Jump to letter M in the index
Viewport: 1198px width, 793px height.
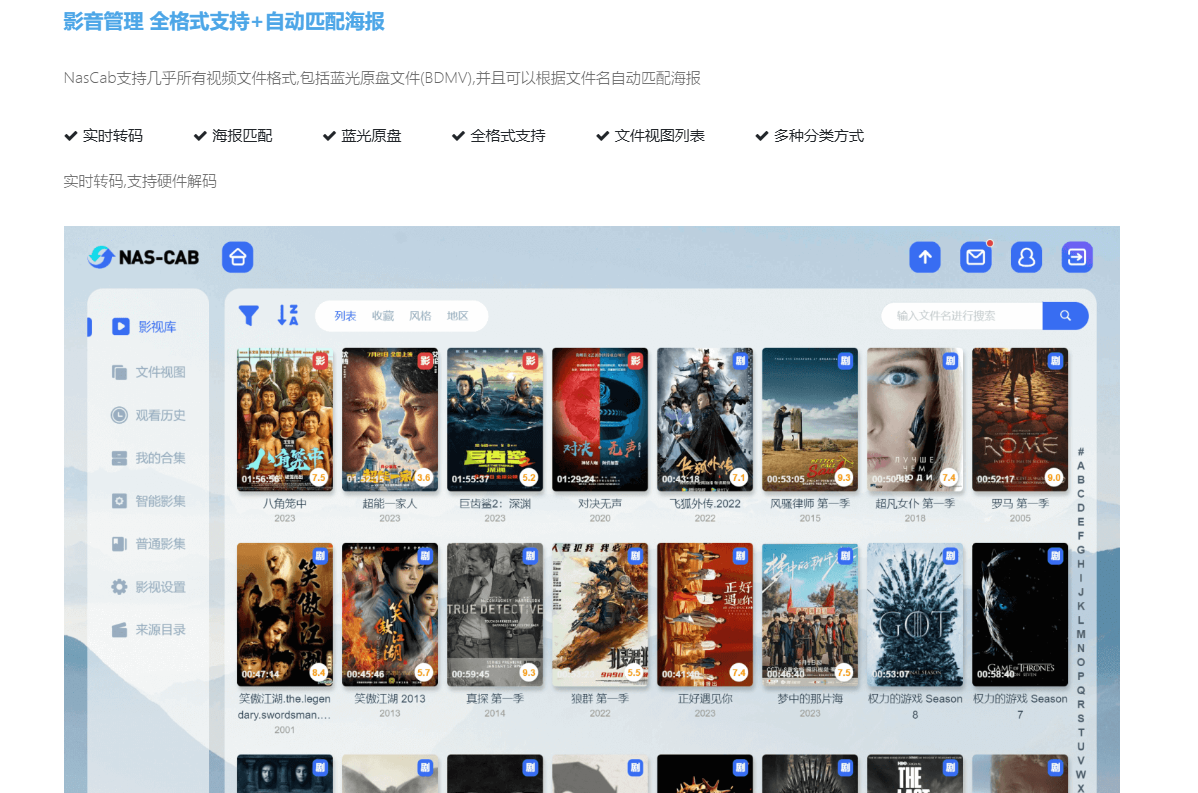(x=1081, y=634)
